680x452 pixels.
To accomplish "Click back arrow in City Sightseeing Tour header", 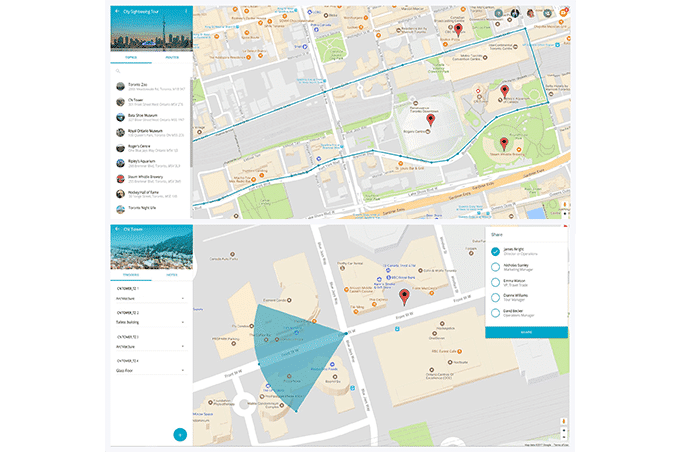I will click(115, 12).
